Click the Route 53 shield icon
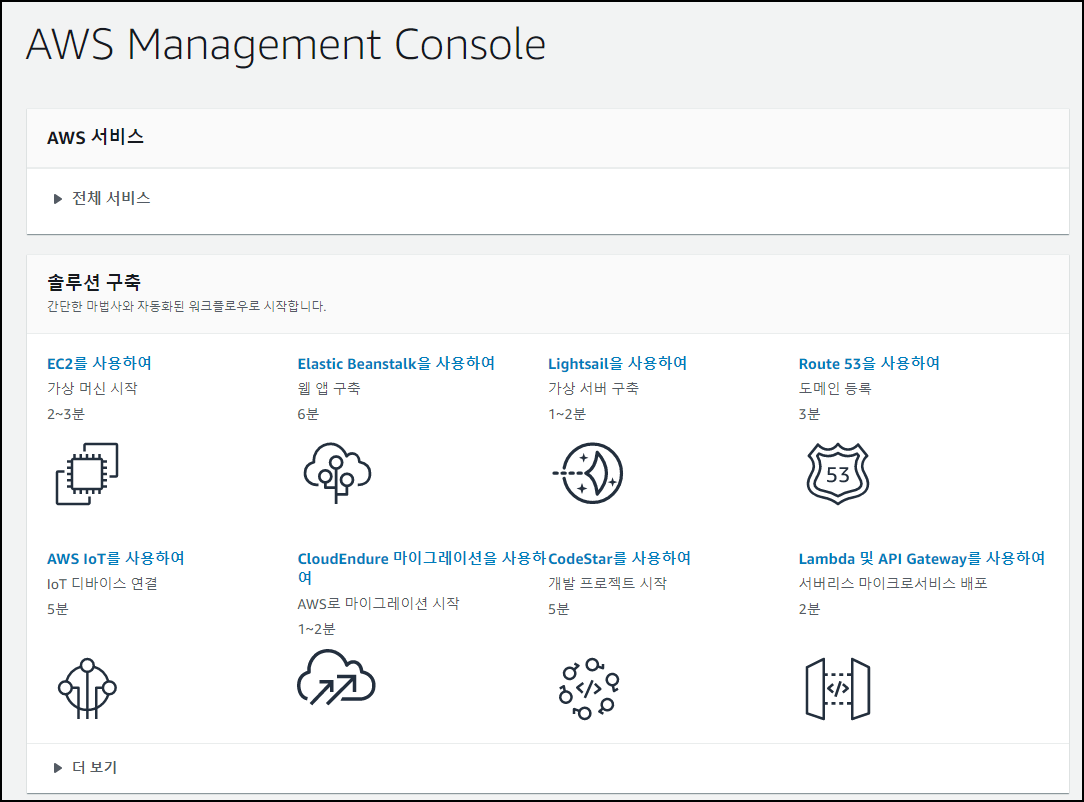This screenshot has height=802, width=1084. point(837,472)
